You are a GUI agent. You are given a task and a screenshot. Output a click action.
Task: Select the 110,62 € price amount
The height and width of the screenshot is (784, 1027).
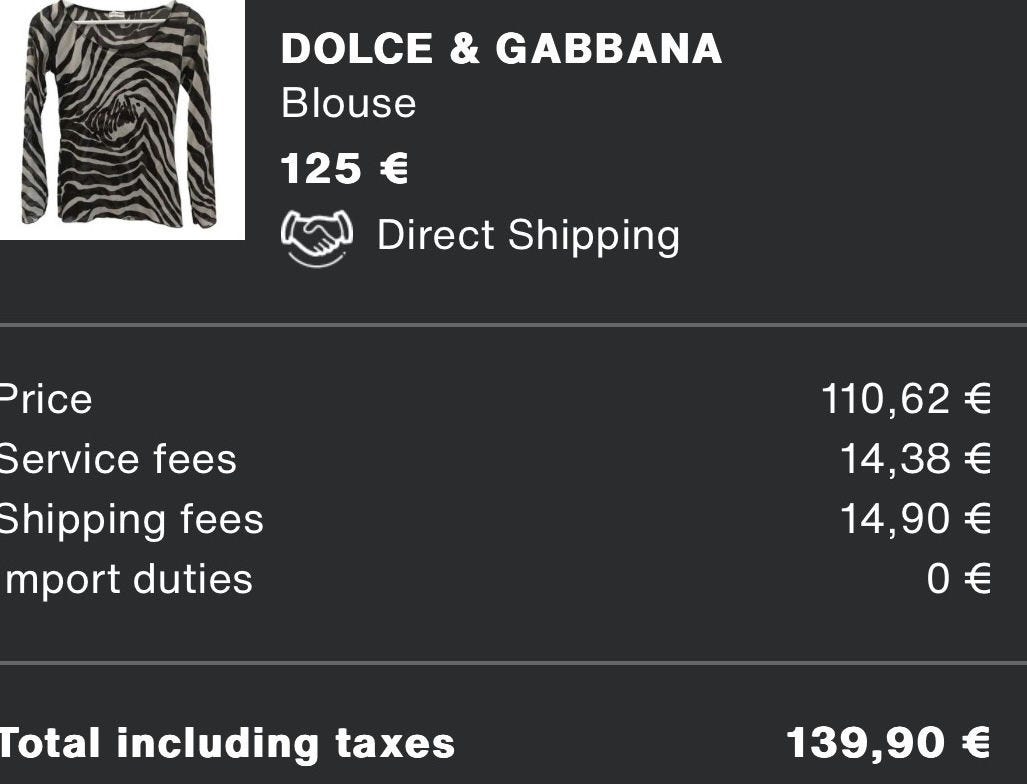[x=906, y=398]
